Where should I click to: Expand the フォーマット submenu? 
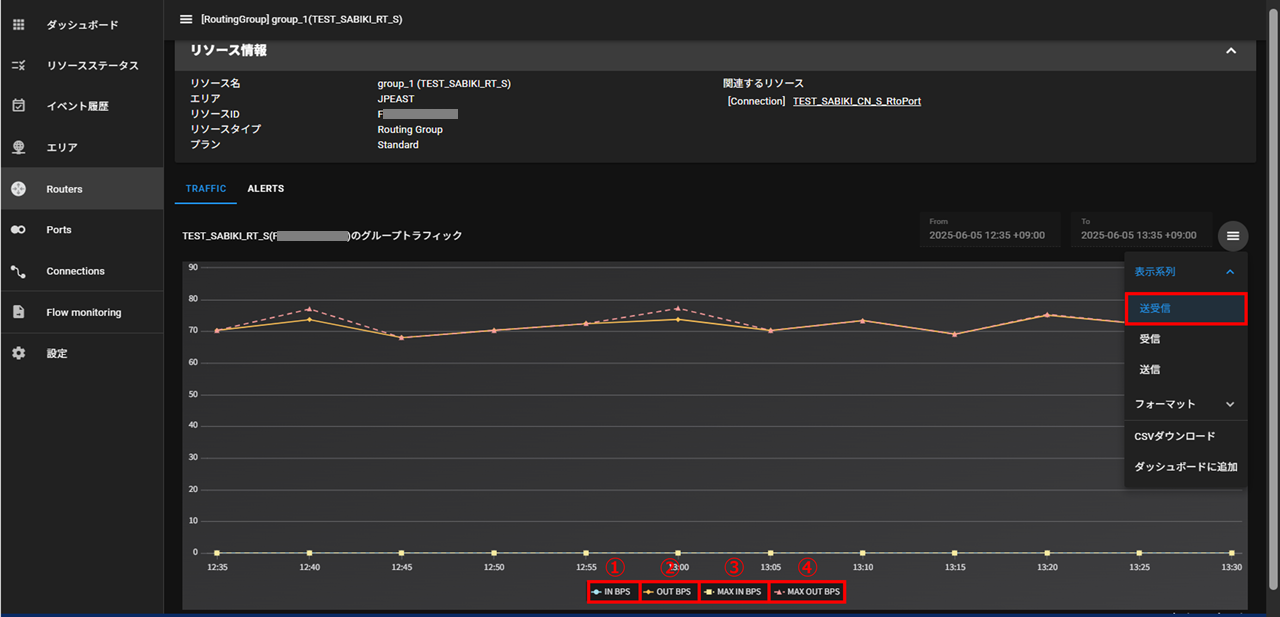(1230, 404)
